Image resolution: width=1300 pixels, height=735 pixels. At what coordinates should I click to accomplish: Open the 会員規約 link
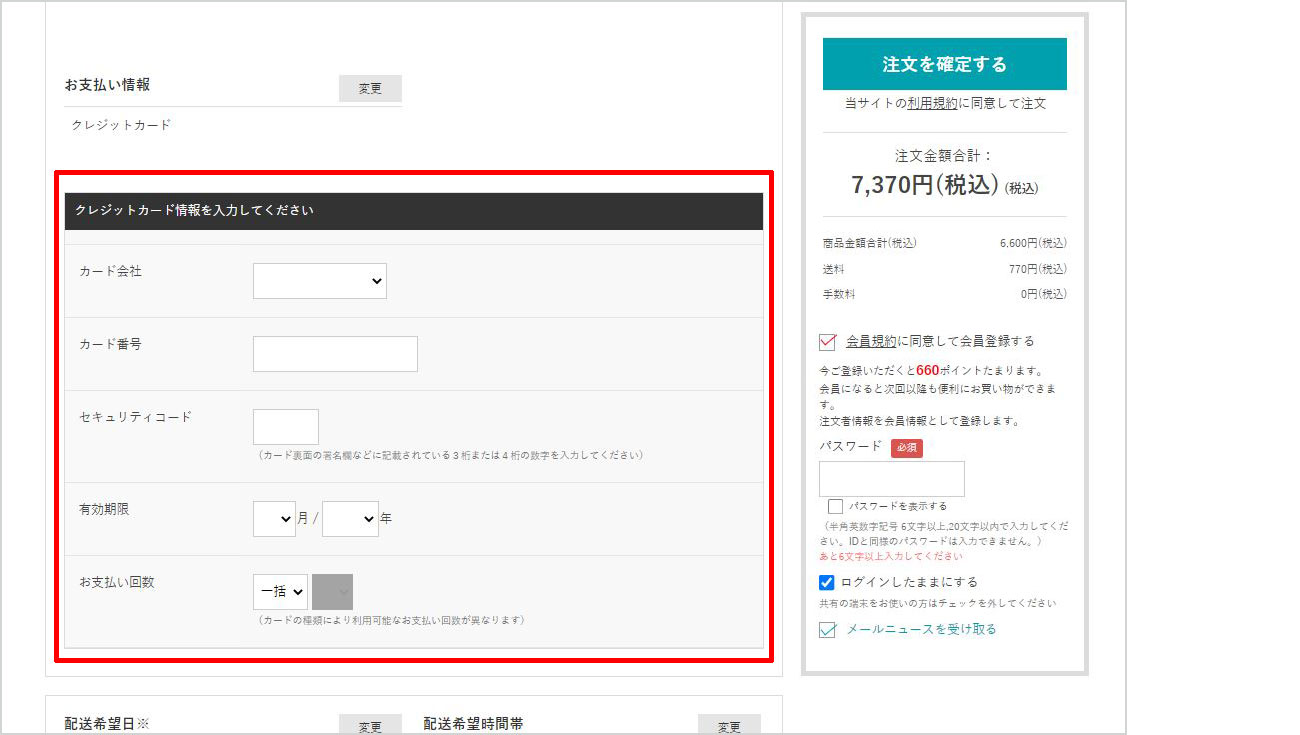click(871, 341)
